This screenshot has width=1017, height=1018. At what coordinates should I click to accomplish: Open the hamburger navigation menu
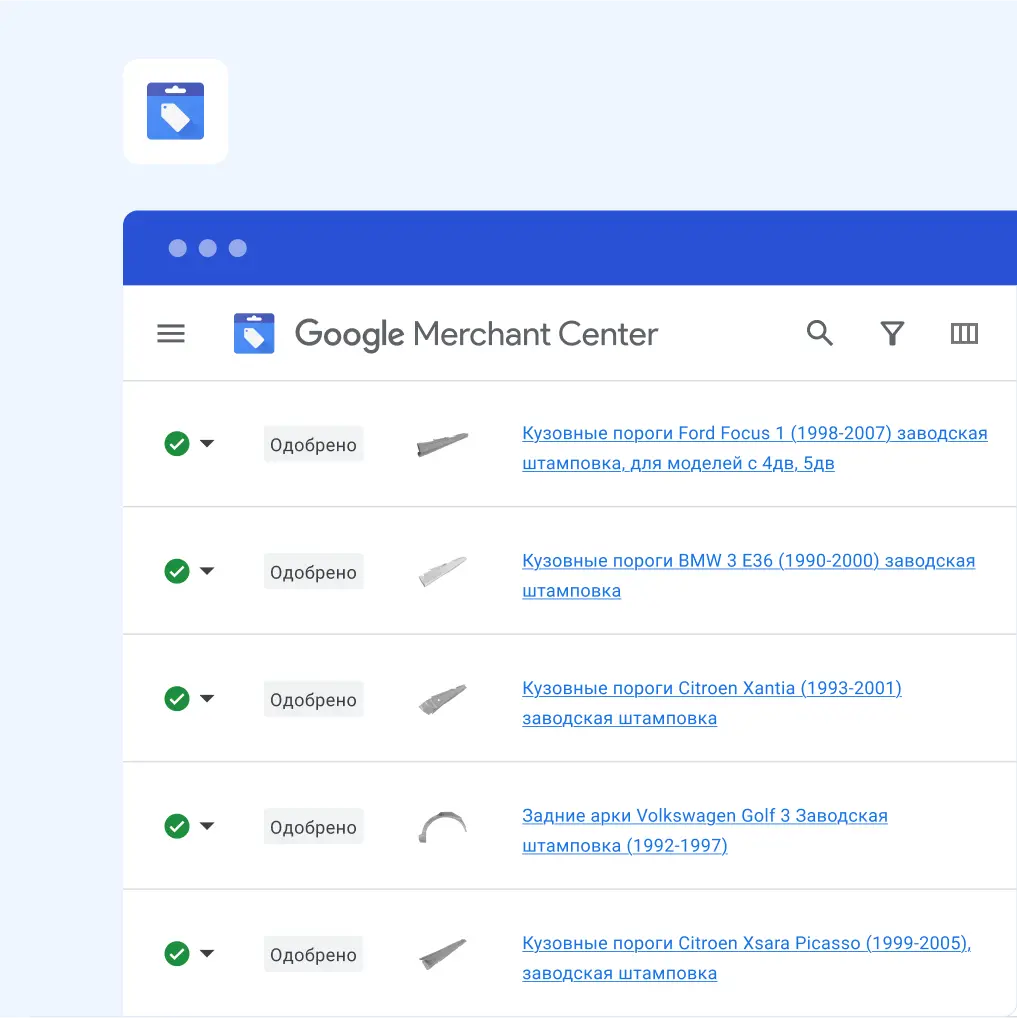tap(171, 334)
